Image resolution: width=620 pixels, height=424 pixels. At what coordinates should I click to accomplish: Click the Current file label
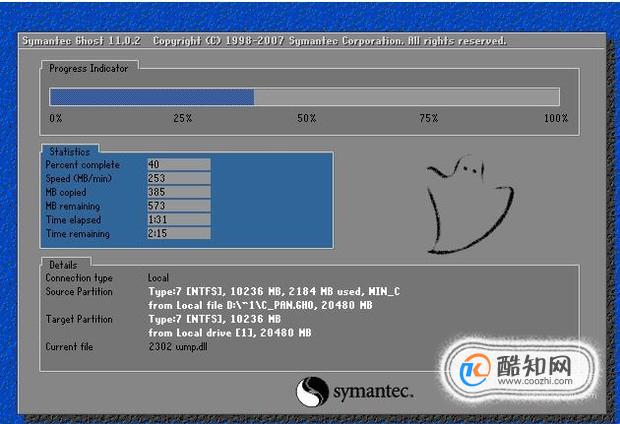click(x=69, y=347)
